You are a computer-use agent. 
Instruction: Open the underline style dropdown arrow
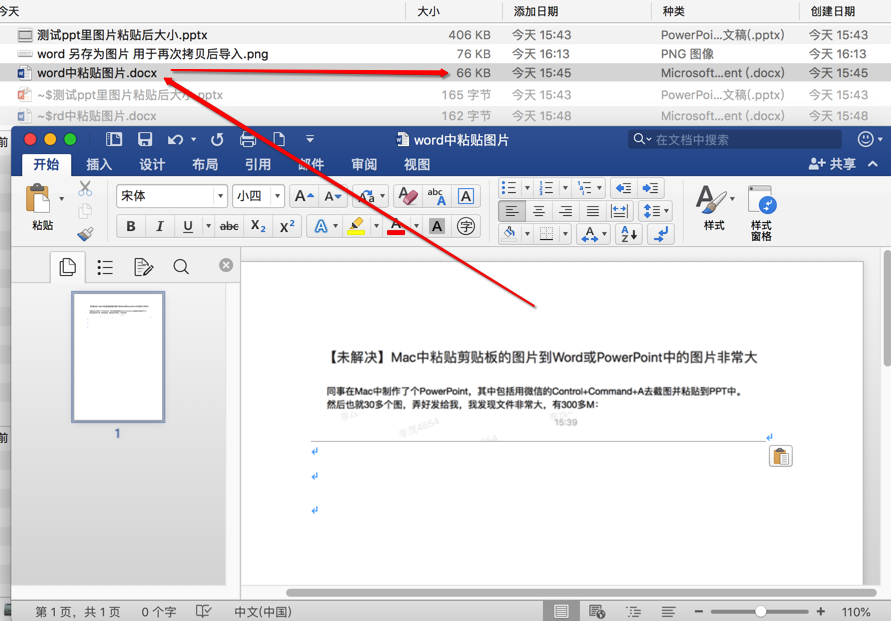[x=208, y=226]
